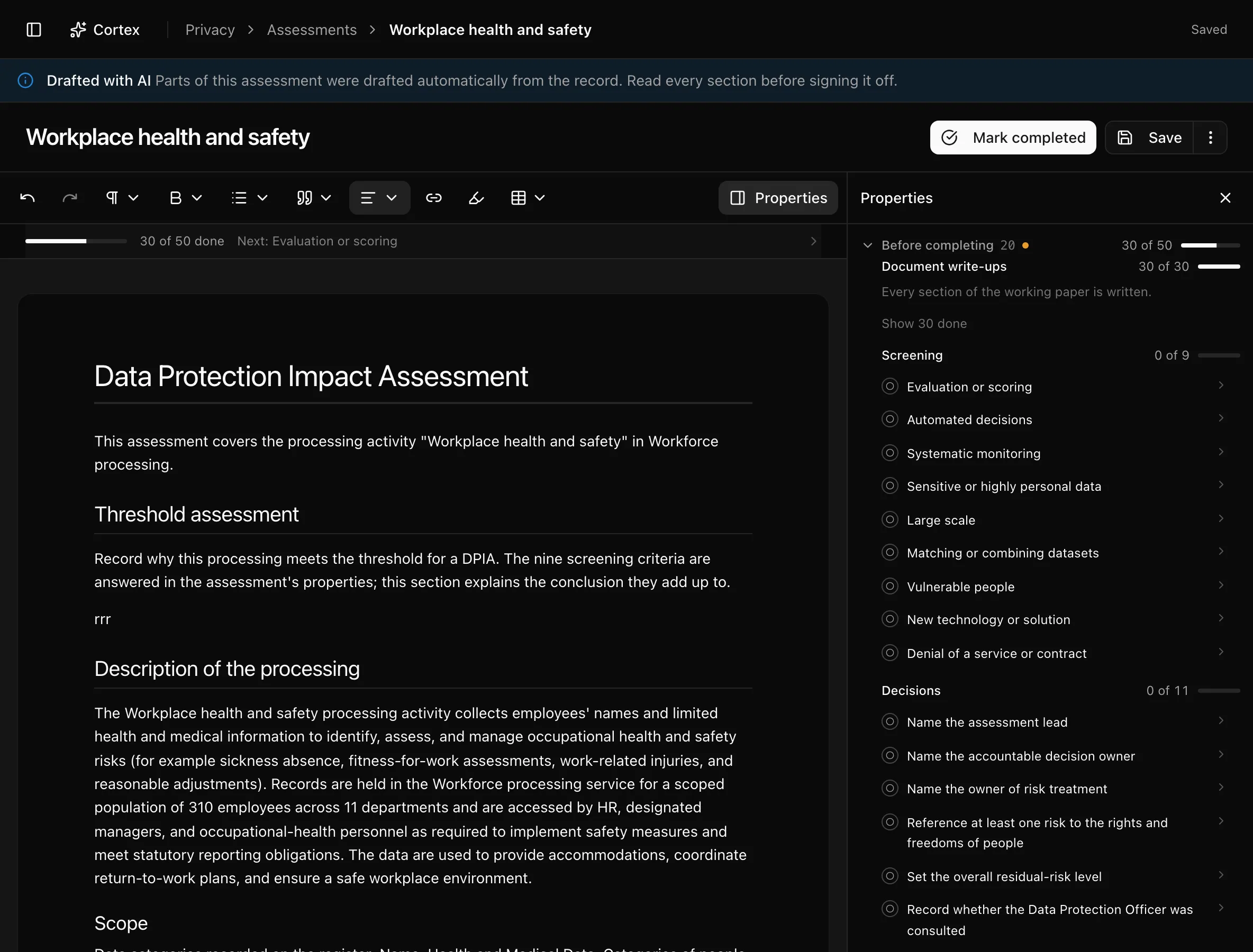Expand Automated decisions row chevron

[x=1221, y=418]
